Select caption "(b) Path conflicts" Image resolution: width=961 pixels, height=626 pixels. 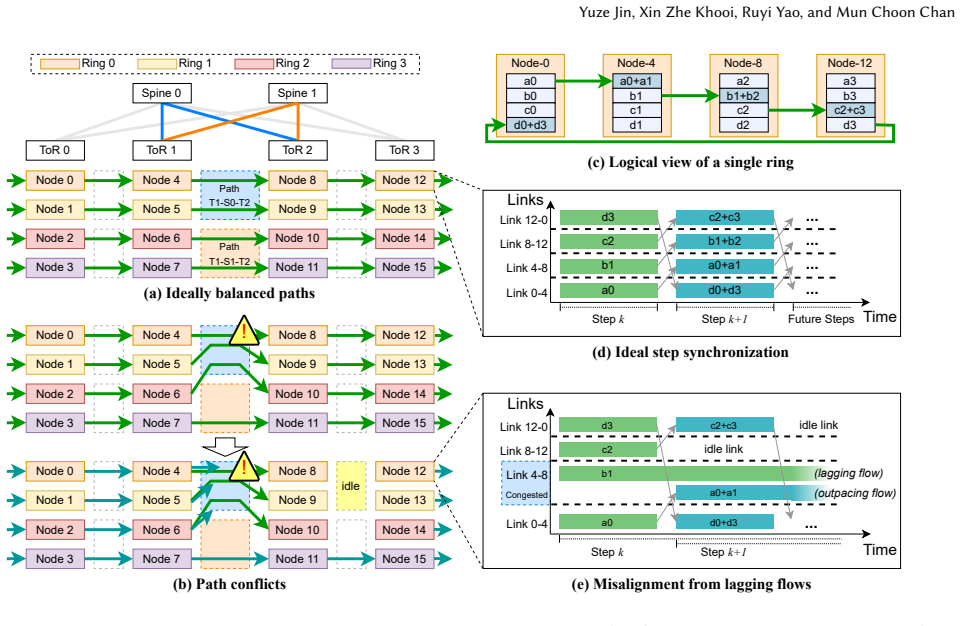(229, 584)
